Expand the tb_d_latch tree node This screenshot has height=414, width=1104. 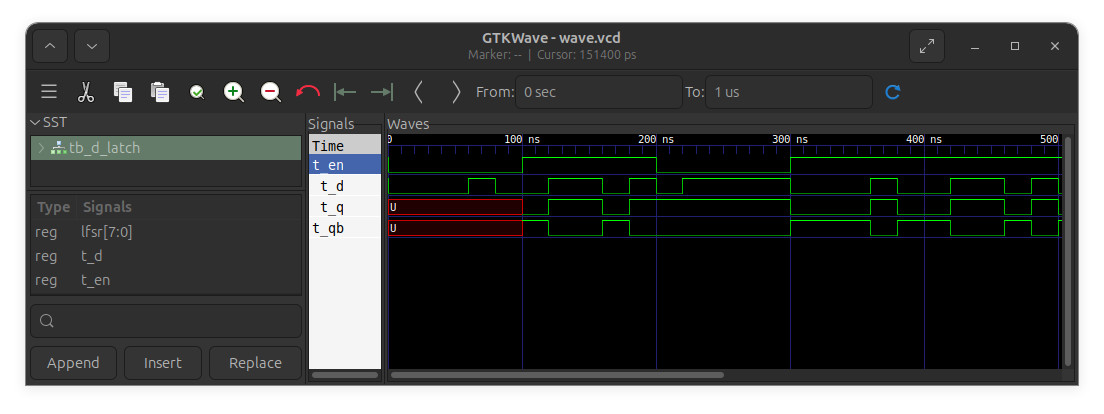click(x=41, y=148)
